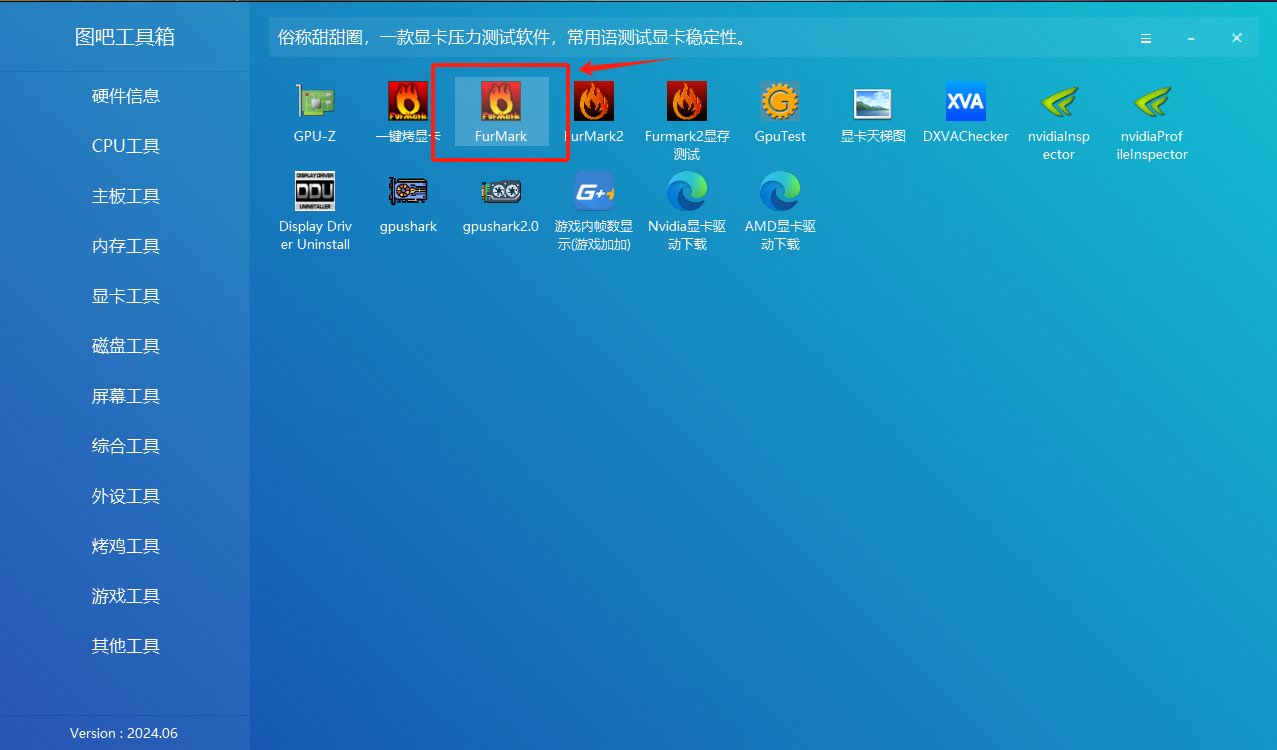The image size is (1277, 750).
Task: Open the 其他工具 category
Action: click(126, 646)
